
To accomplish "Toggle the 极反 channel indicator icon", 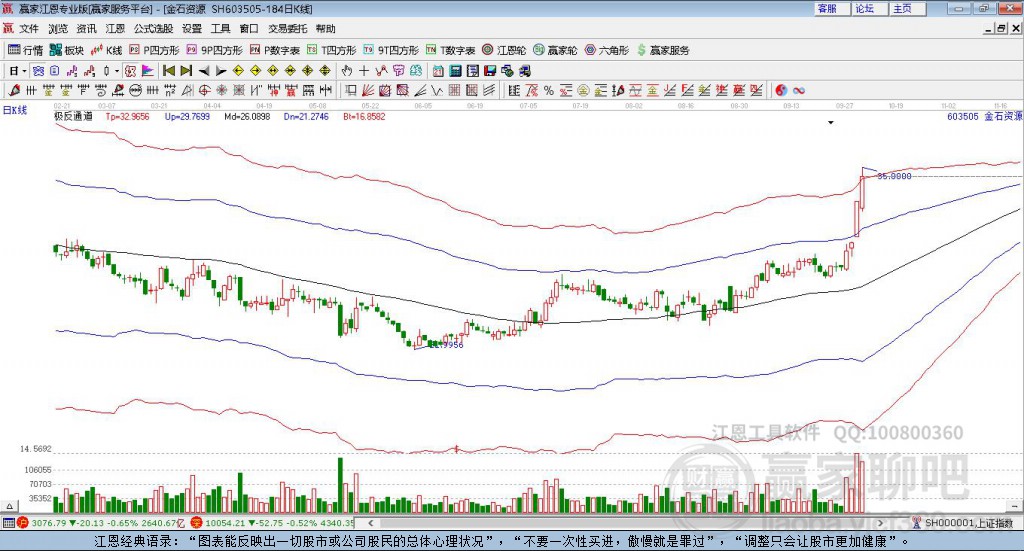I will click(130, 71).
